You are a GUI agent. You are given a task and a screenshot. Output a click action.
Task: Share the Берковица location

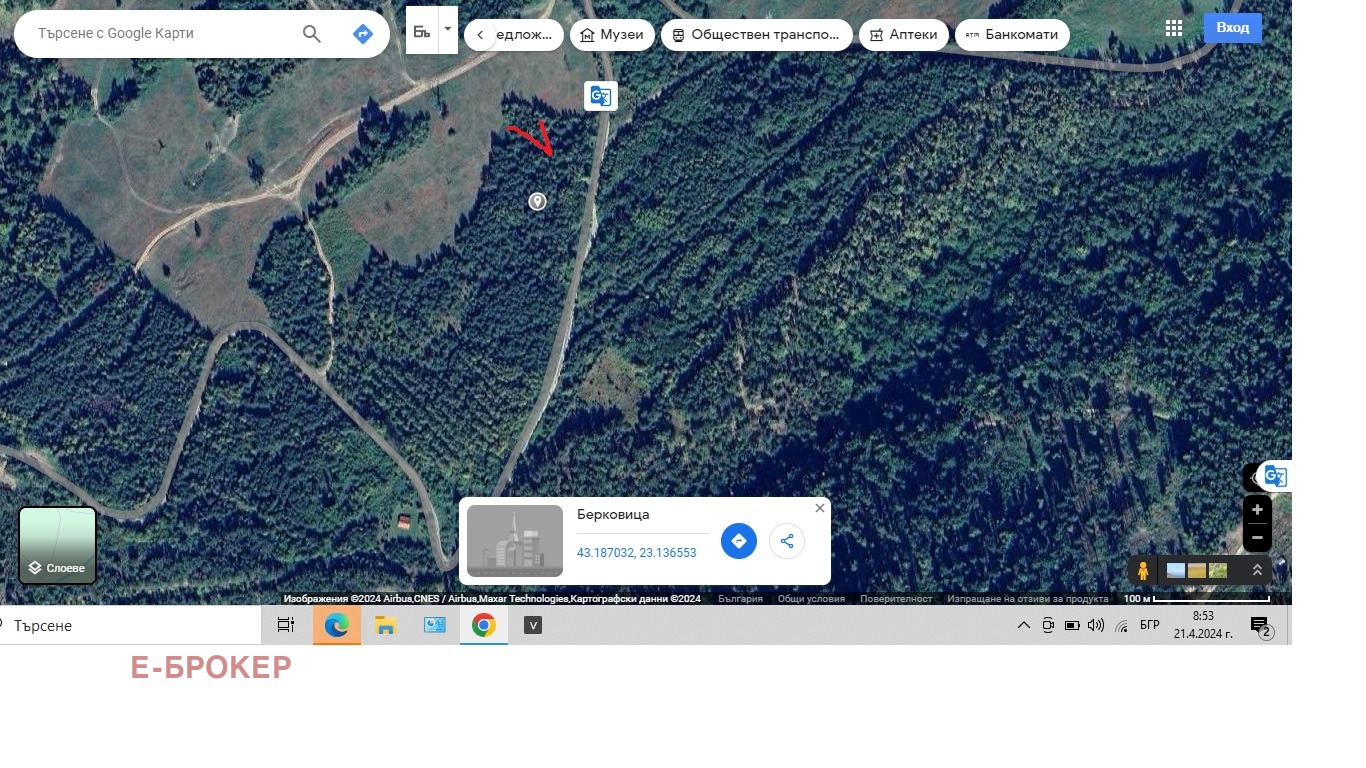787,541
